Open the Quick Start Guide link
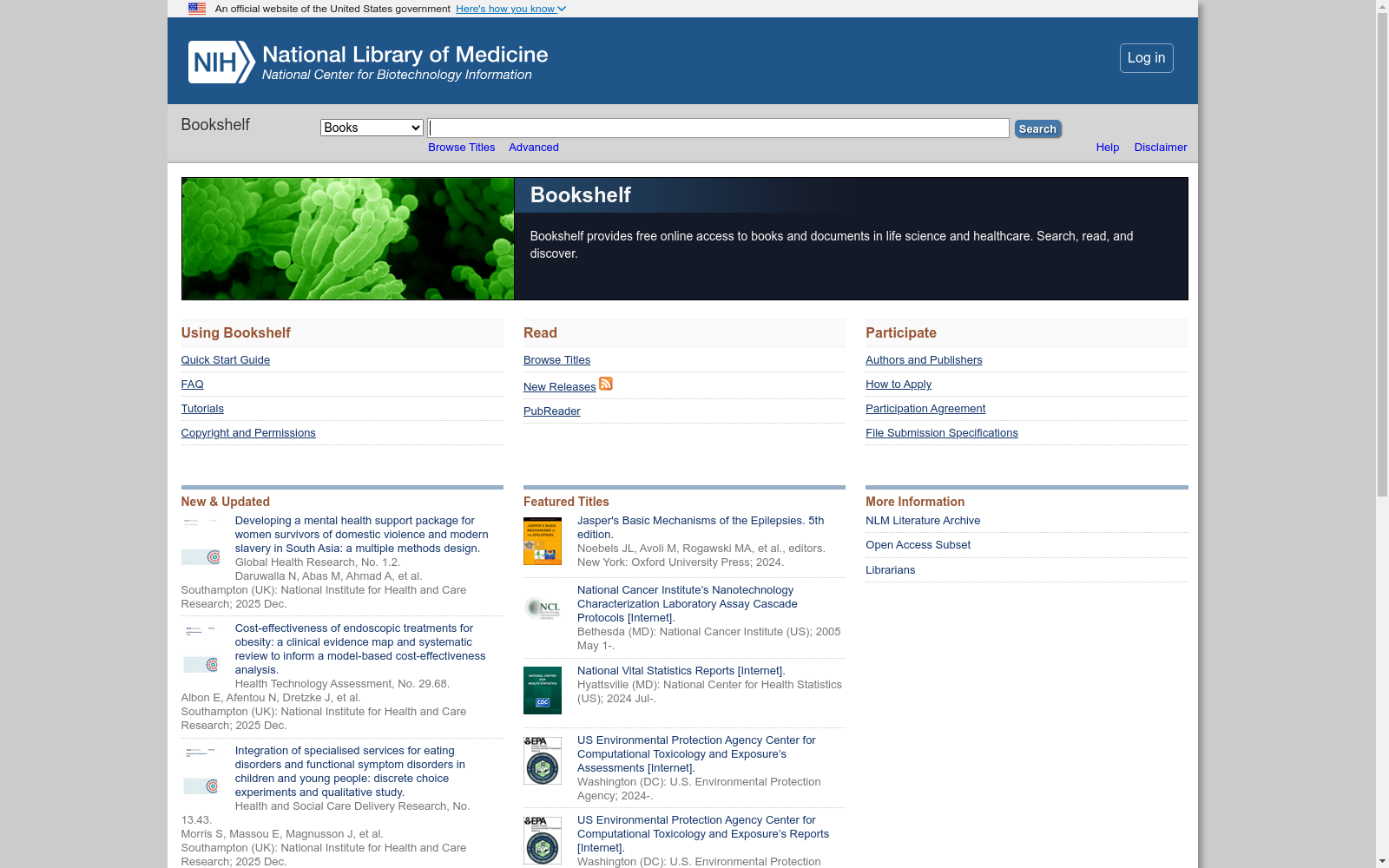This screenshot has width=1389, height=868. (x=226, y=360)
